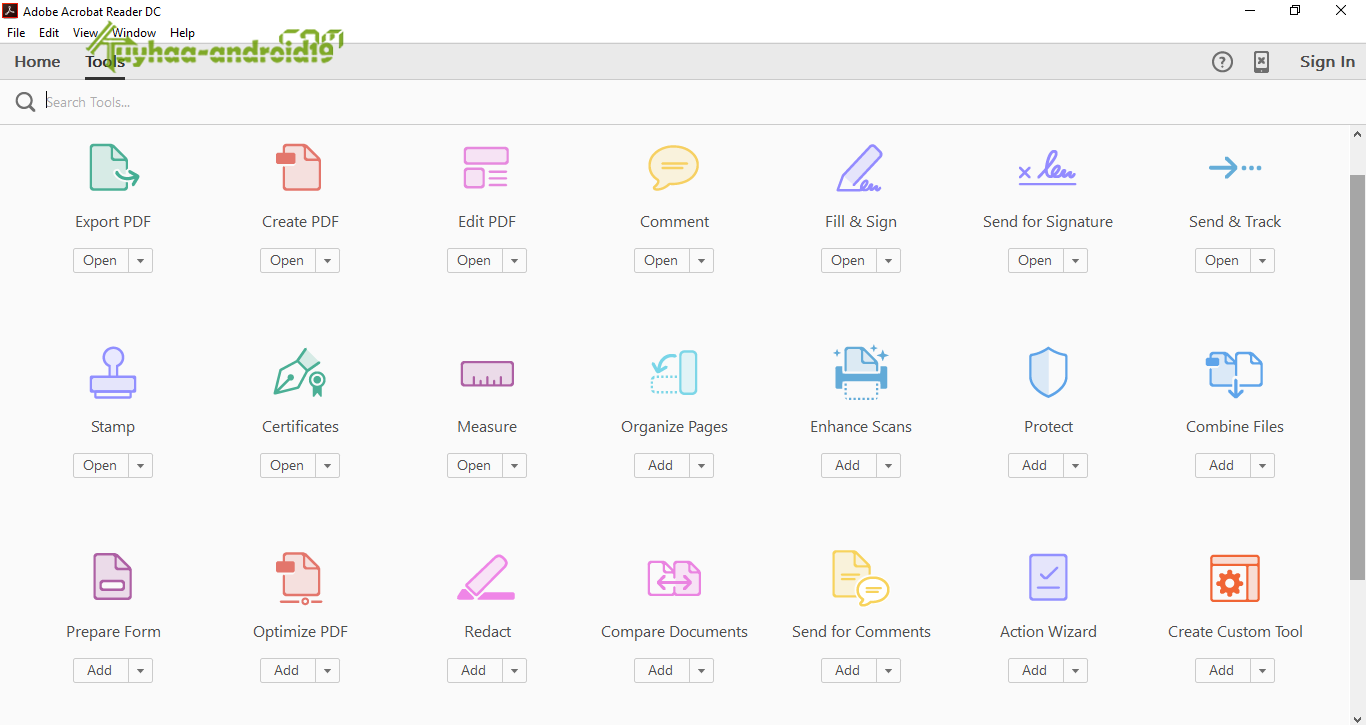Click the Create Custom Tool gear icon

coord(1235,578)
